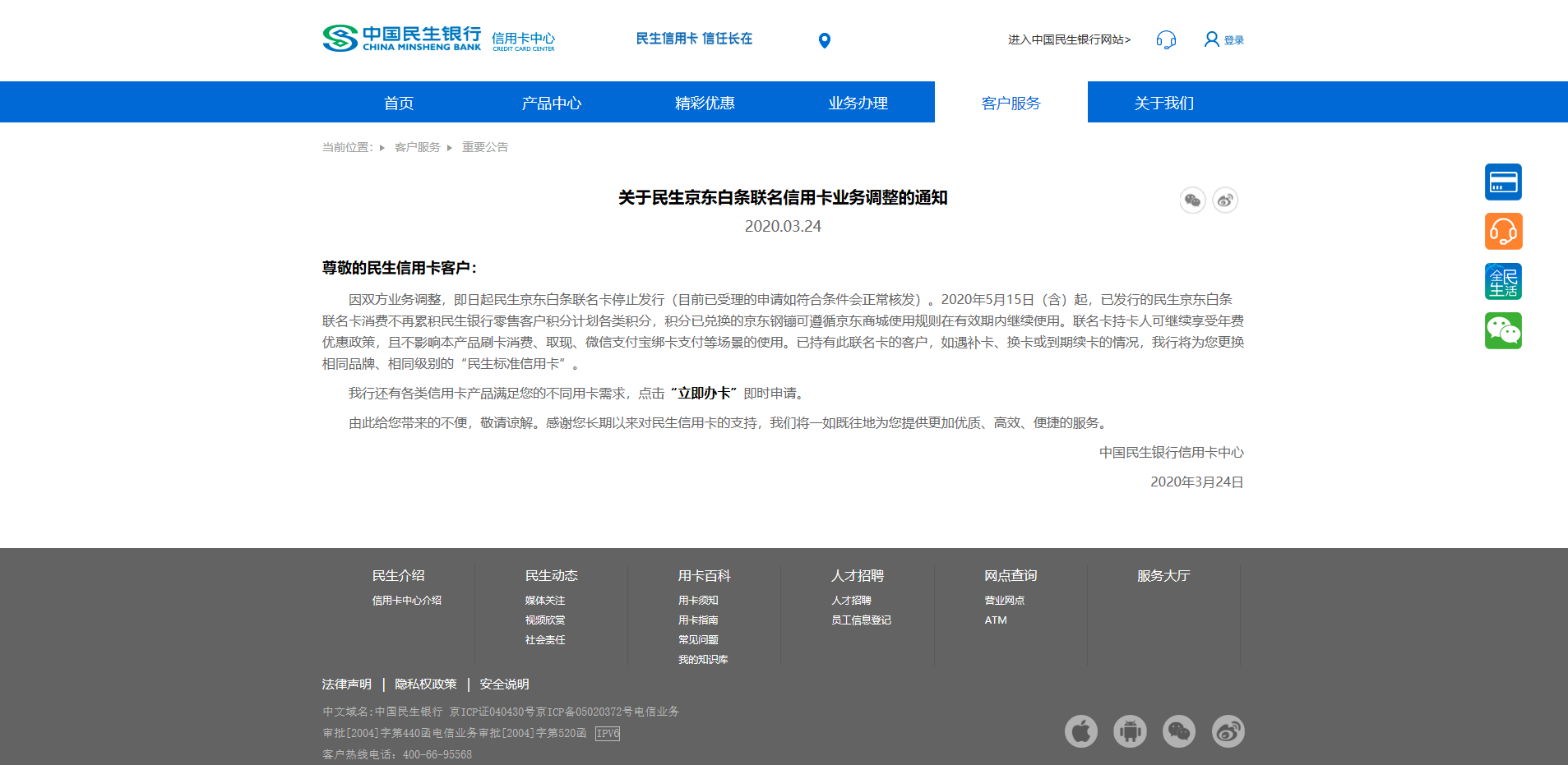Screen dimensions: 1568x765
Task: Select the 客户服务 navigation tab
Action: click(1011, 103)
